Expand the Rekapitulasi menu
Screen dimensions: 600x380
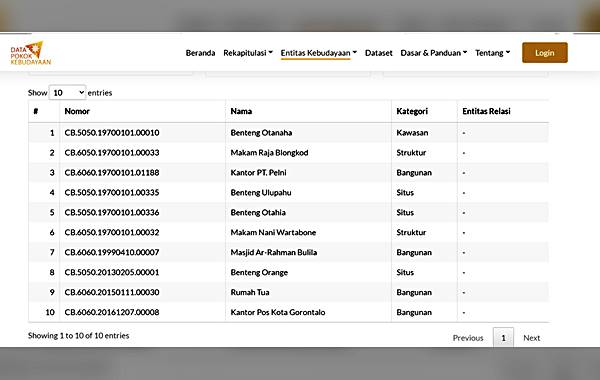click(248, 53)
